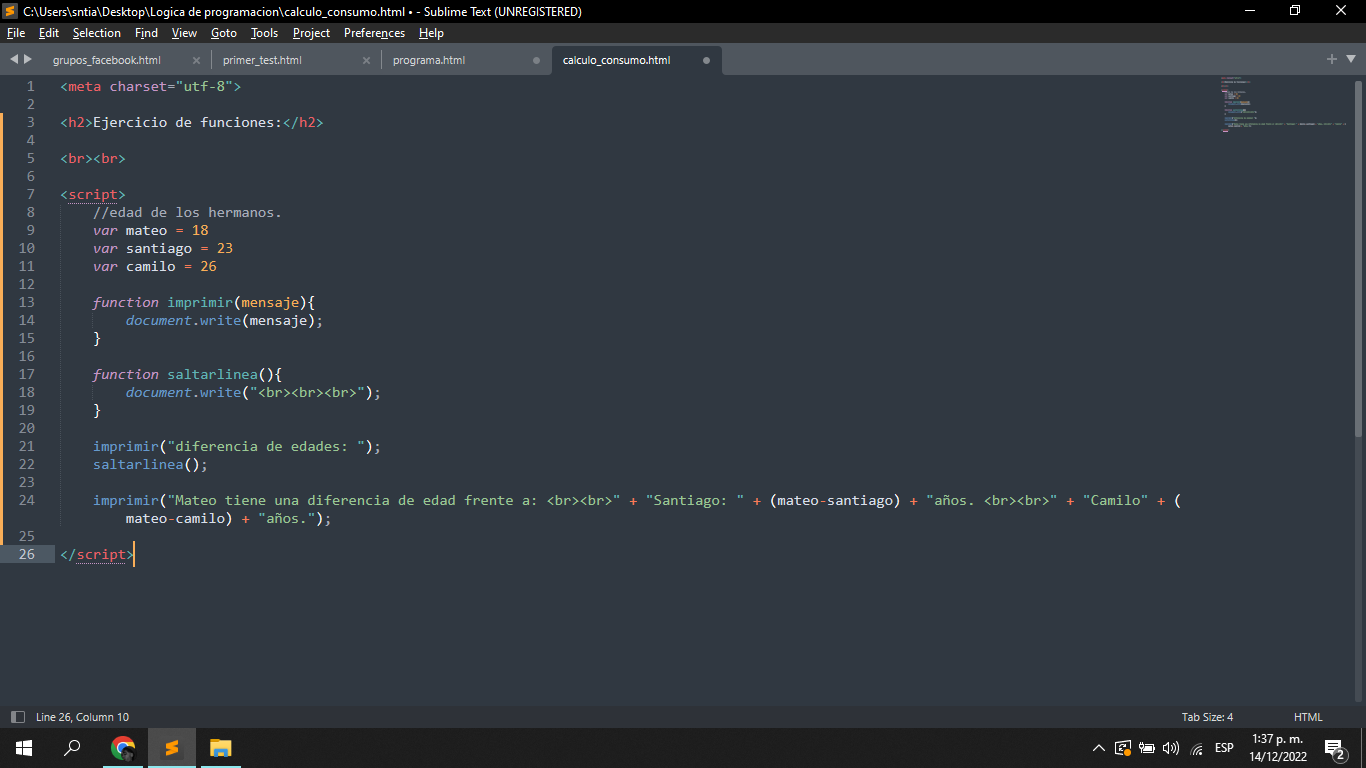This screenshot has height=768, width=1366.
Task: Open File Explorer from the taskbar
Action: [x=221, y=748]
